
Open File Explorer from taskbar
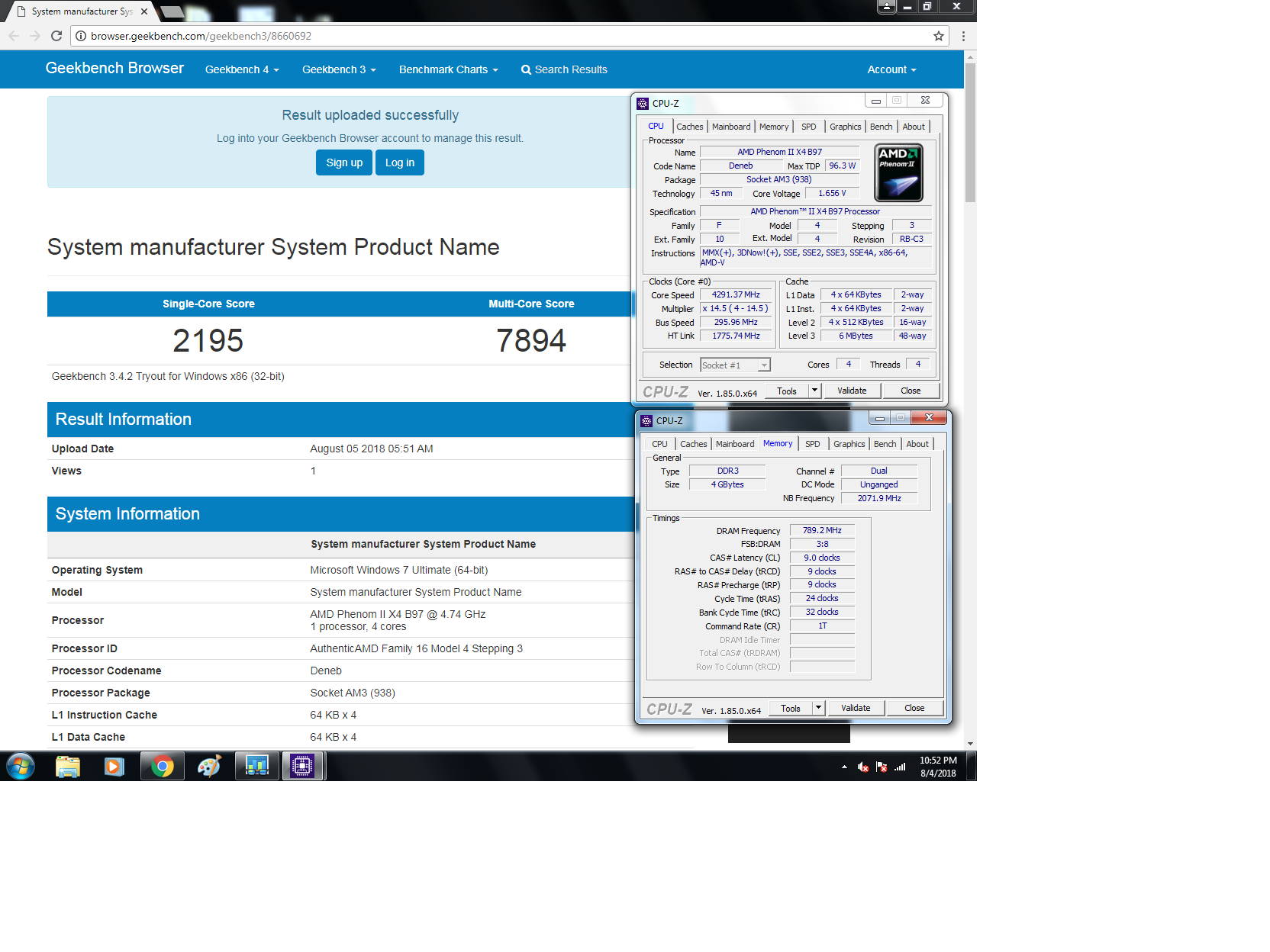pos(68,766)
